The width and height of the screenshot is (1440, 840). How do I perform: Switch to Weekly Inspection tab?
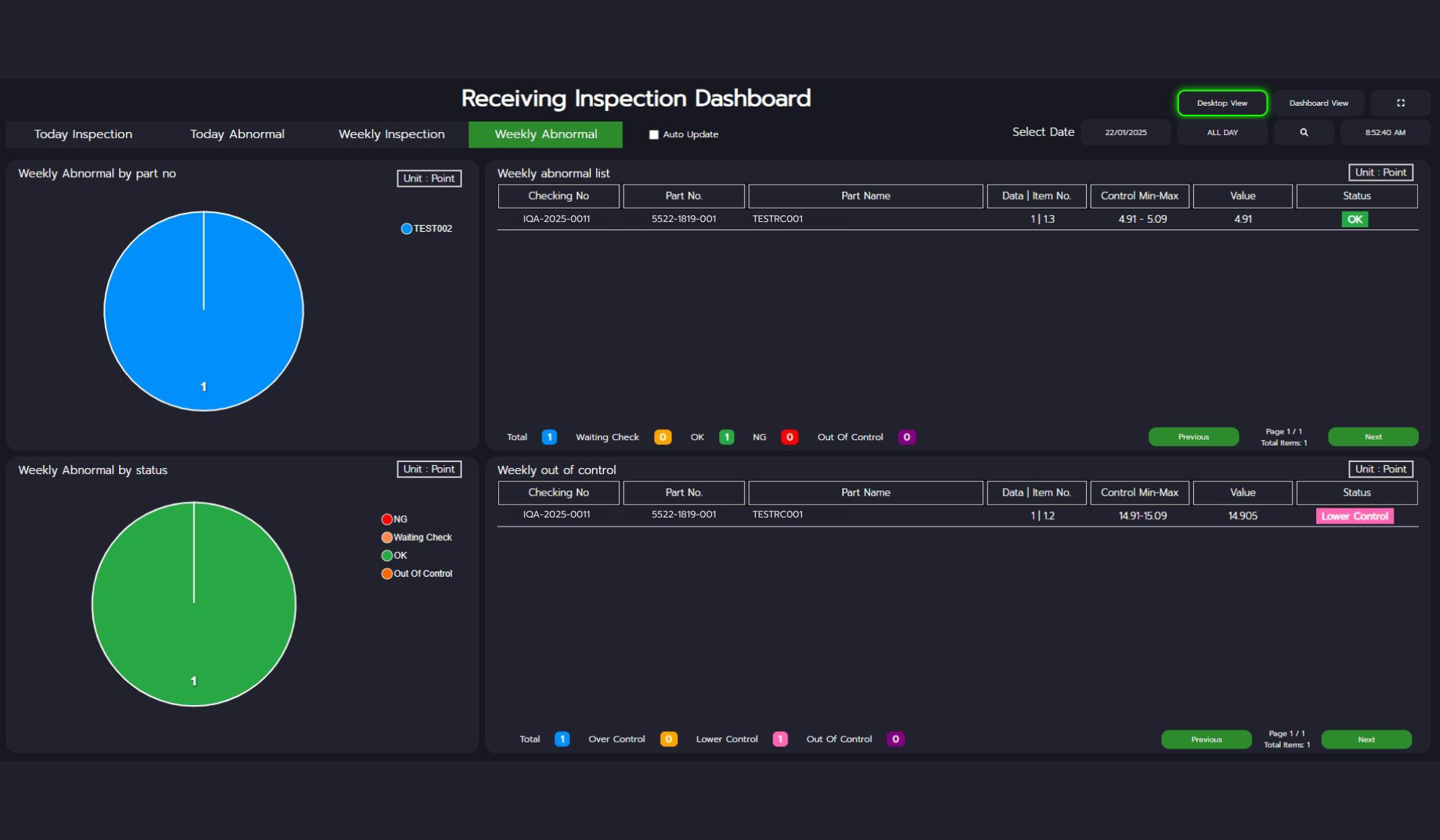coord(391,134)
